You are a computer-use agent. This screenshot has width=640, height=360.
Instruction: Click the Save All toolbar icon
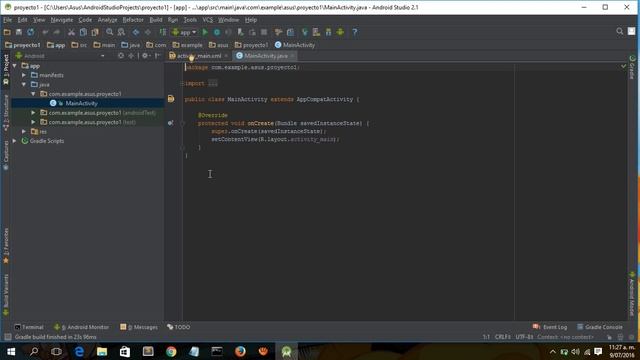(x=19, y=32)
